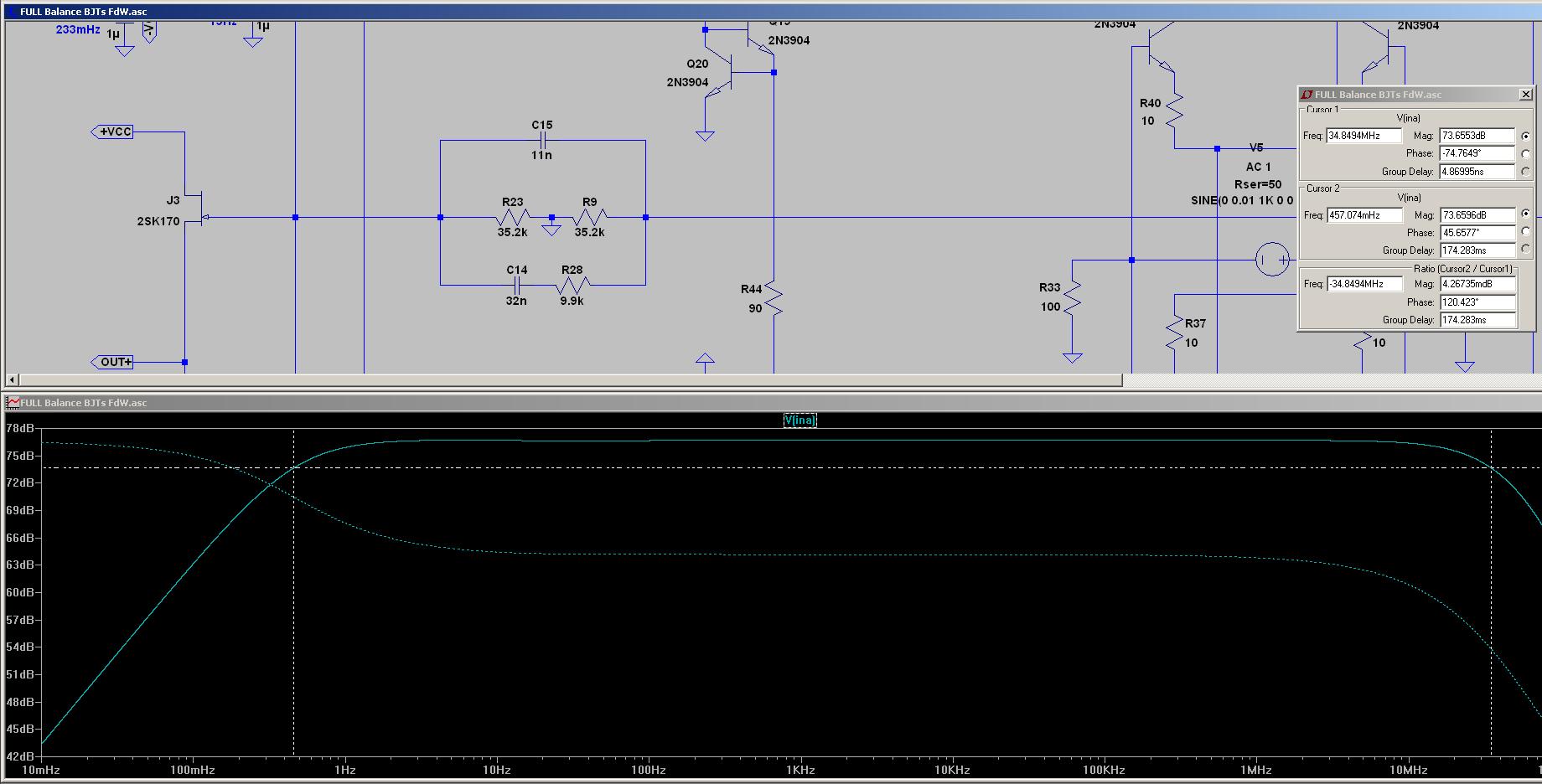Image resolution: width=1542 pixels, height=784 pixels.
Task: Select resistor R40 symbol
Action: pyautogui.click(x=1174, y=110)
